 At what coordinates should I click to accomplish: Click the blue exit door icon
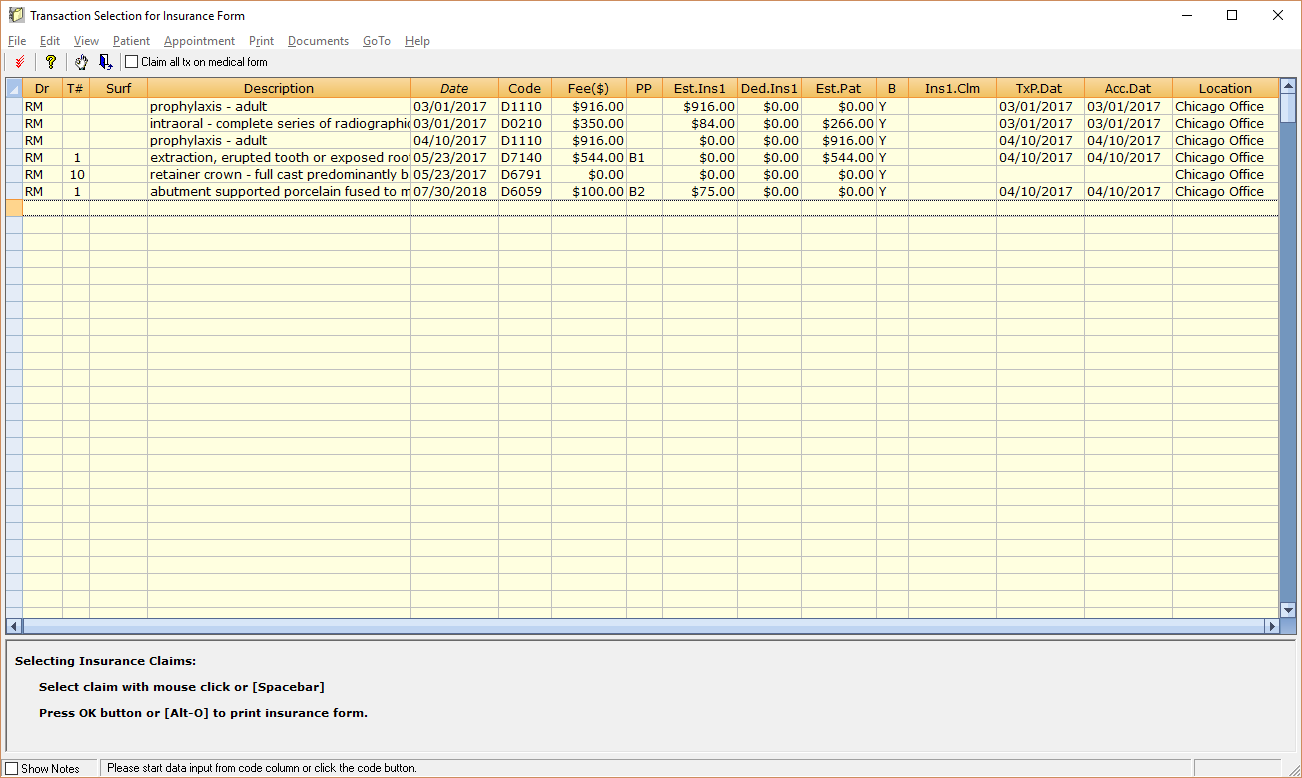(x=105, y=62)
